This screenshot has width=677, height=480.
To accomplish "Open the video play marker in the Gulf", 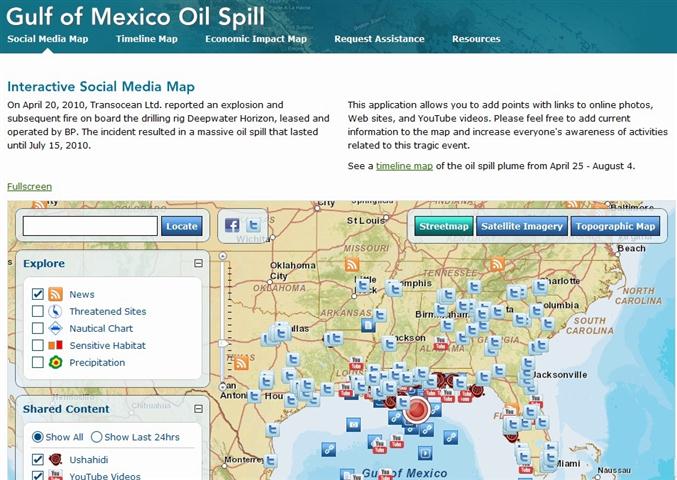I will (425, 453).
